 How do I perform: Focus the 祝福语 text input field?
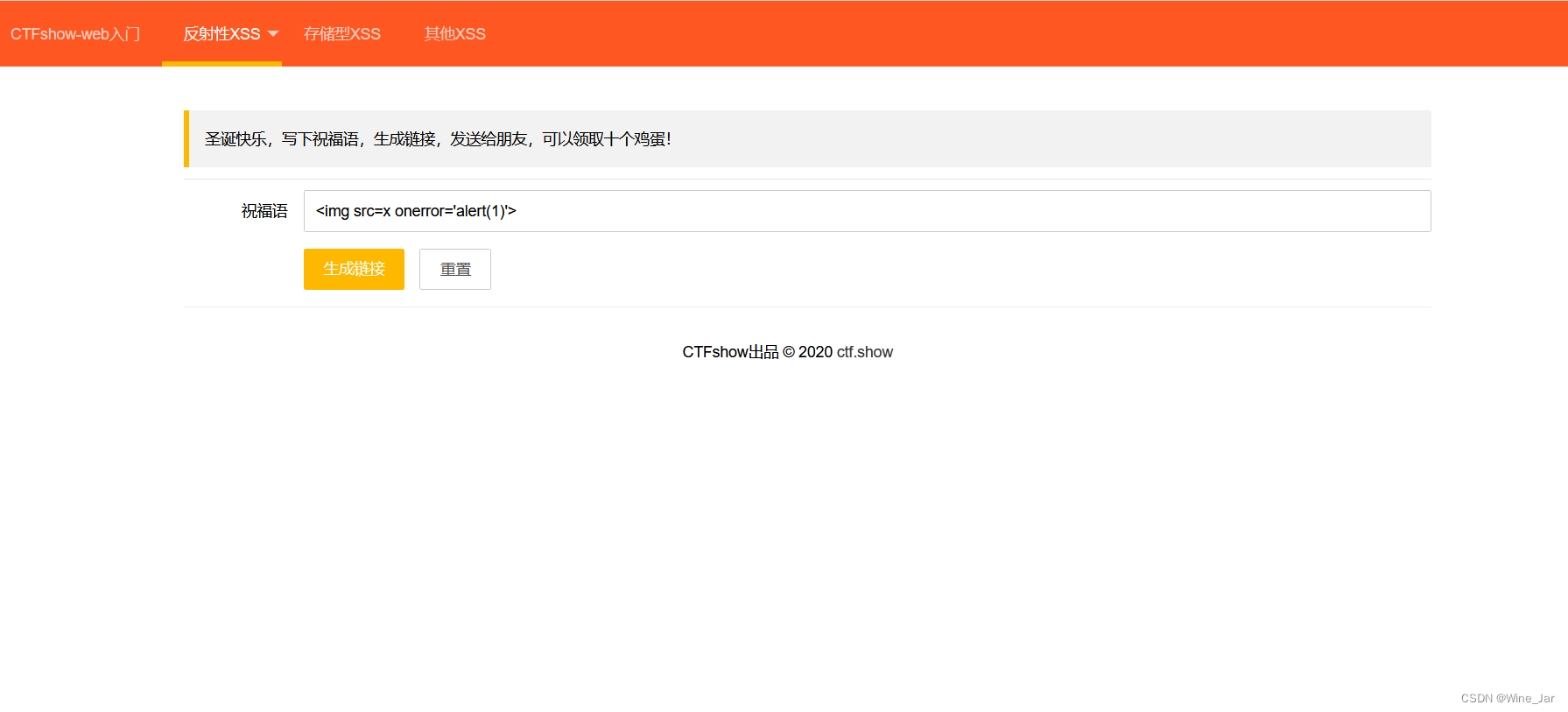pyautogui.click(x=867, y=211)
